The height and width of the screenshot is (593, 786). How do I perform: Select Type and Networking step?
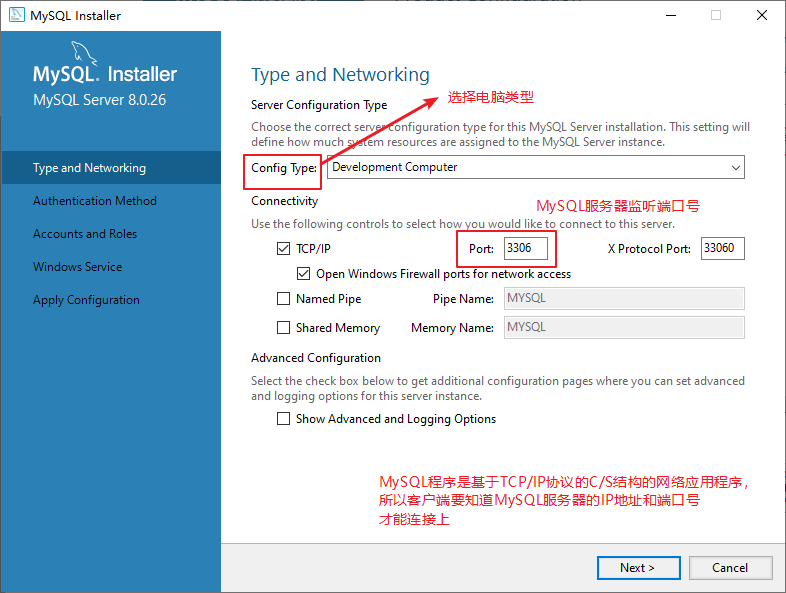[111, 168]
